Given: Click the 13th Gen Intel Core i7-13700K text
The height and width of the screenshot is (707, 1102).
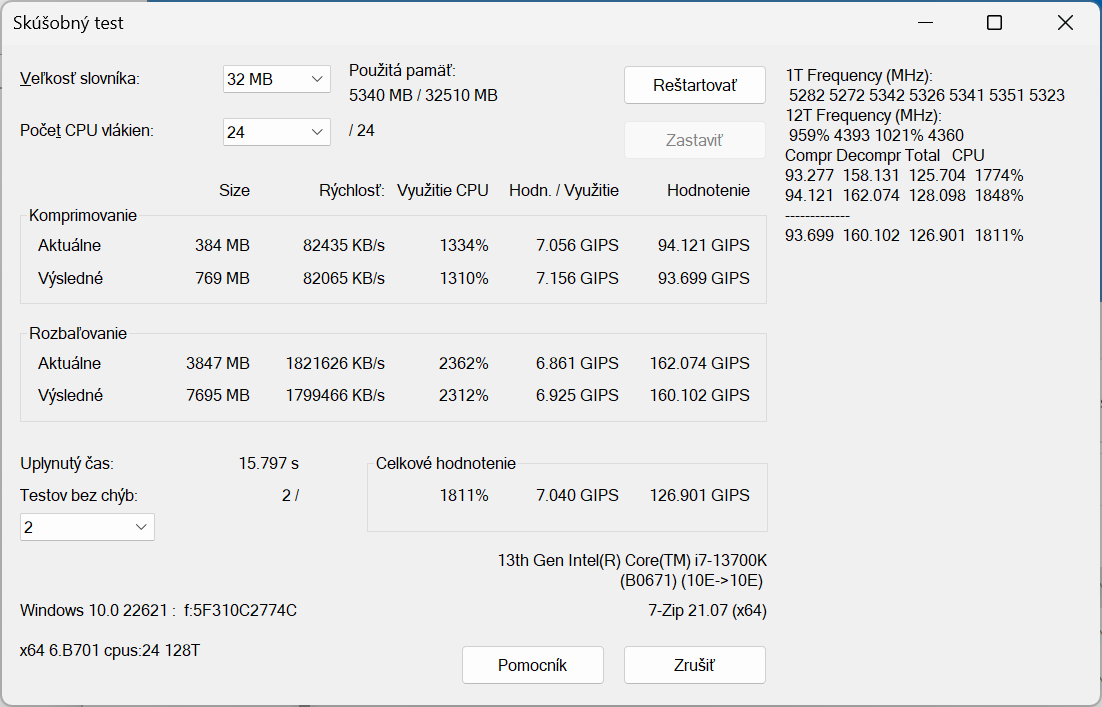Looking at the screenshot, I should 632,561.
